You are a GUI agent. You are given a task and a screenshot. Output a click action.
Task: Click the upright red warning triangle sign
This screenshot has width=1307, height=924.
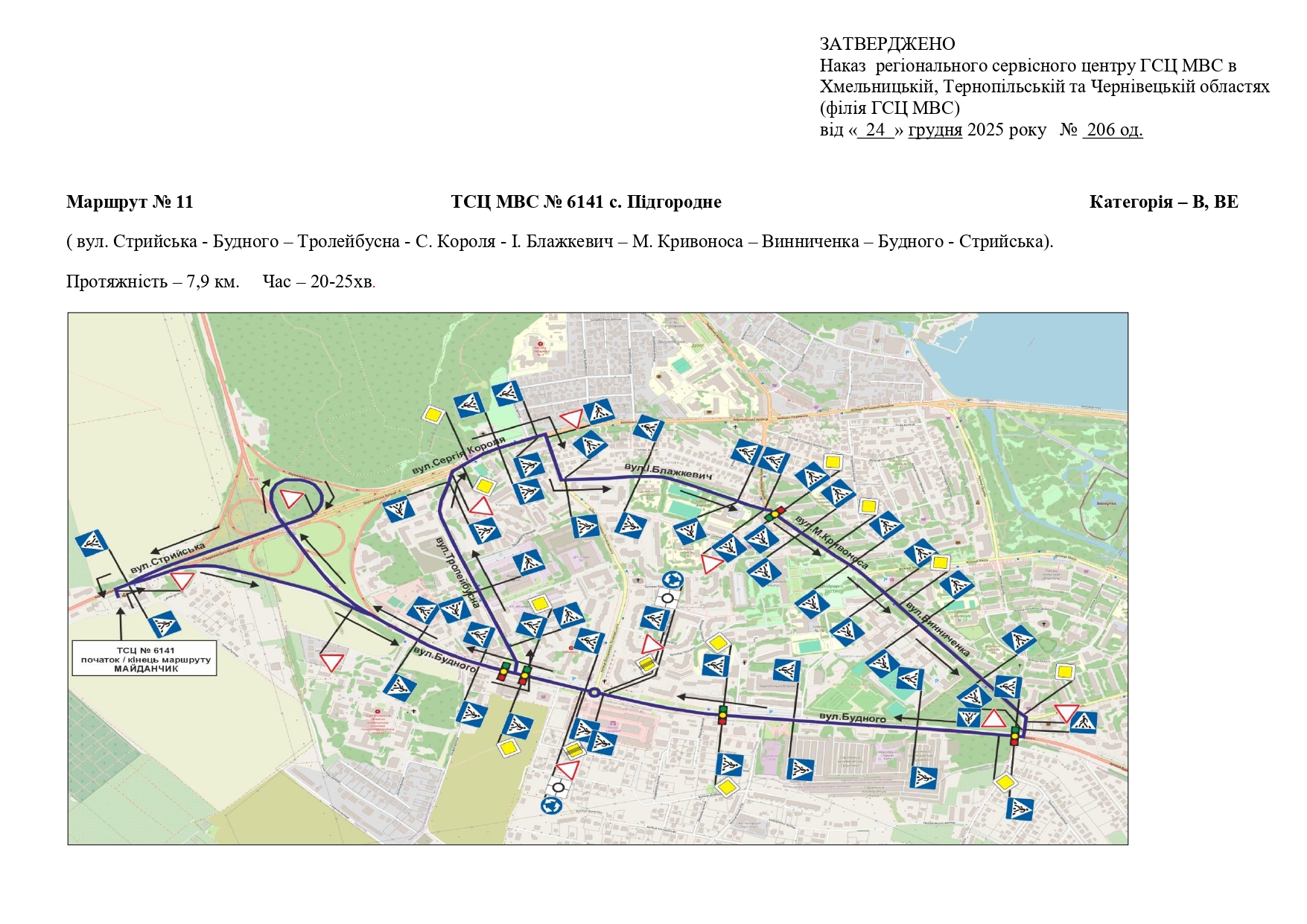(x=993, y=719)
